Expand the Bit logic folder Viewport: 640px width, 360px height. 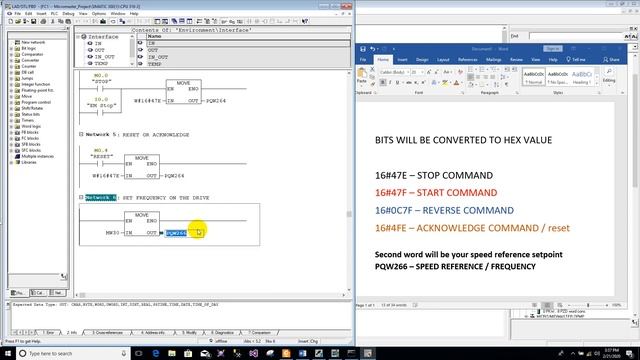point(11,48)
